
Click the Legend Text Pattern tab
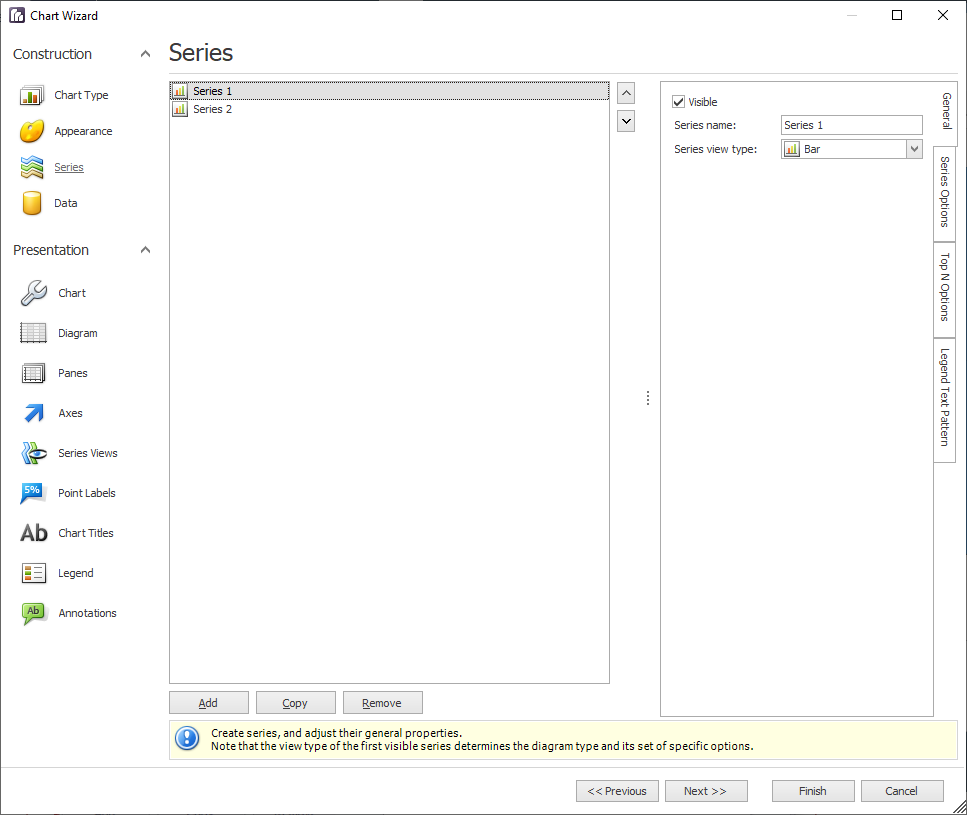[x=944, y=398]
